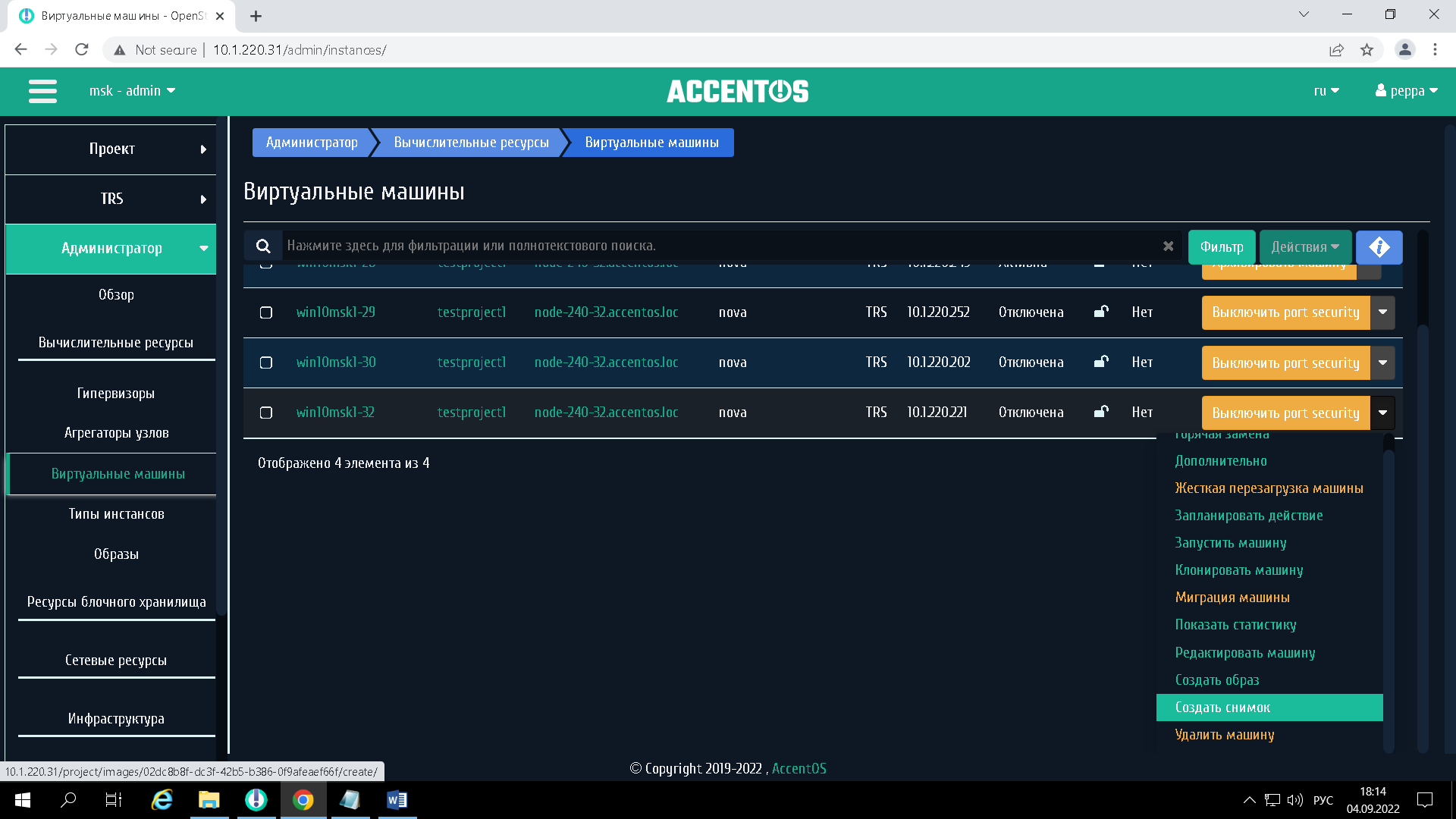Open Windows Start menu

pos(23,799)
